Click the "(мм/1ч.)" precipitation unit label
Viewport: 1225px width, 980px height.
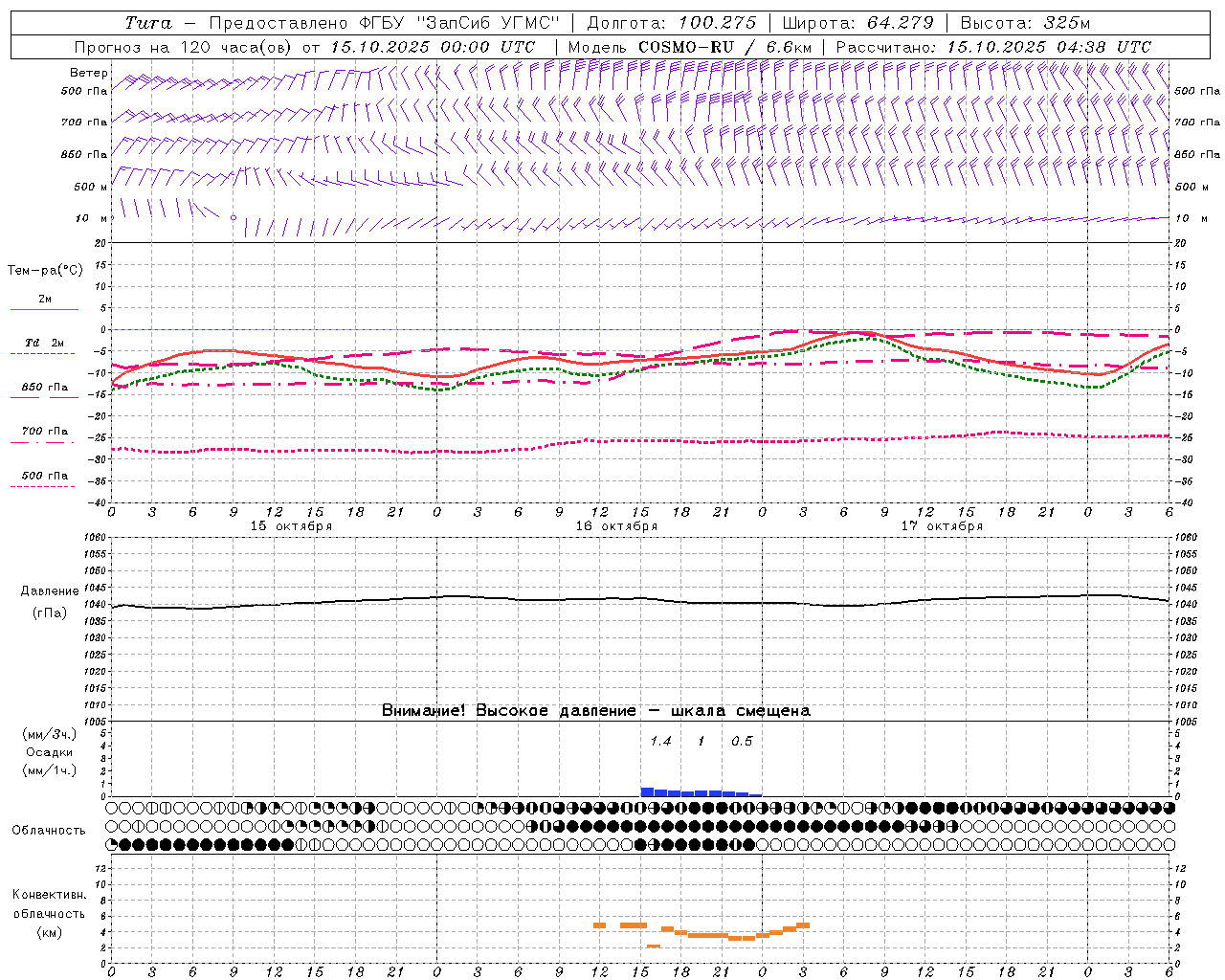tap(49, 770)
